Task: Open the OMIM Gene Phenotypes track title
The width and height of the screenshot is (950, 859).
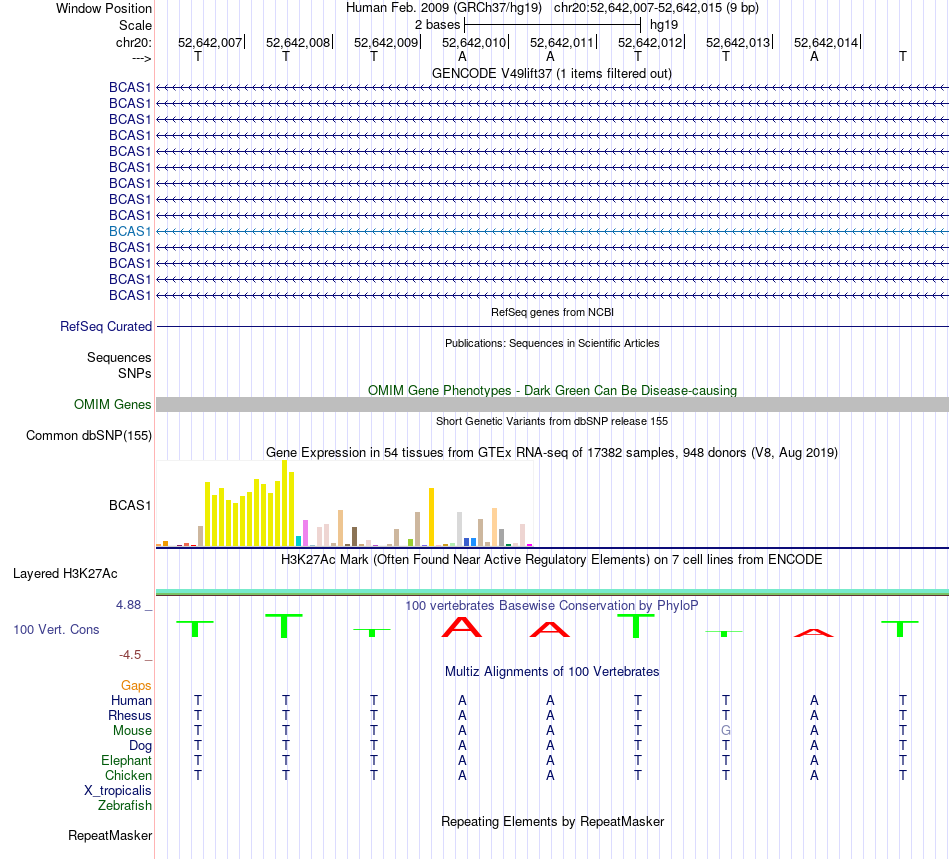Action: (x=552, y=390)
